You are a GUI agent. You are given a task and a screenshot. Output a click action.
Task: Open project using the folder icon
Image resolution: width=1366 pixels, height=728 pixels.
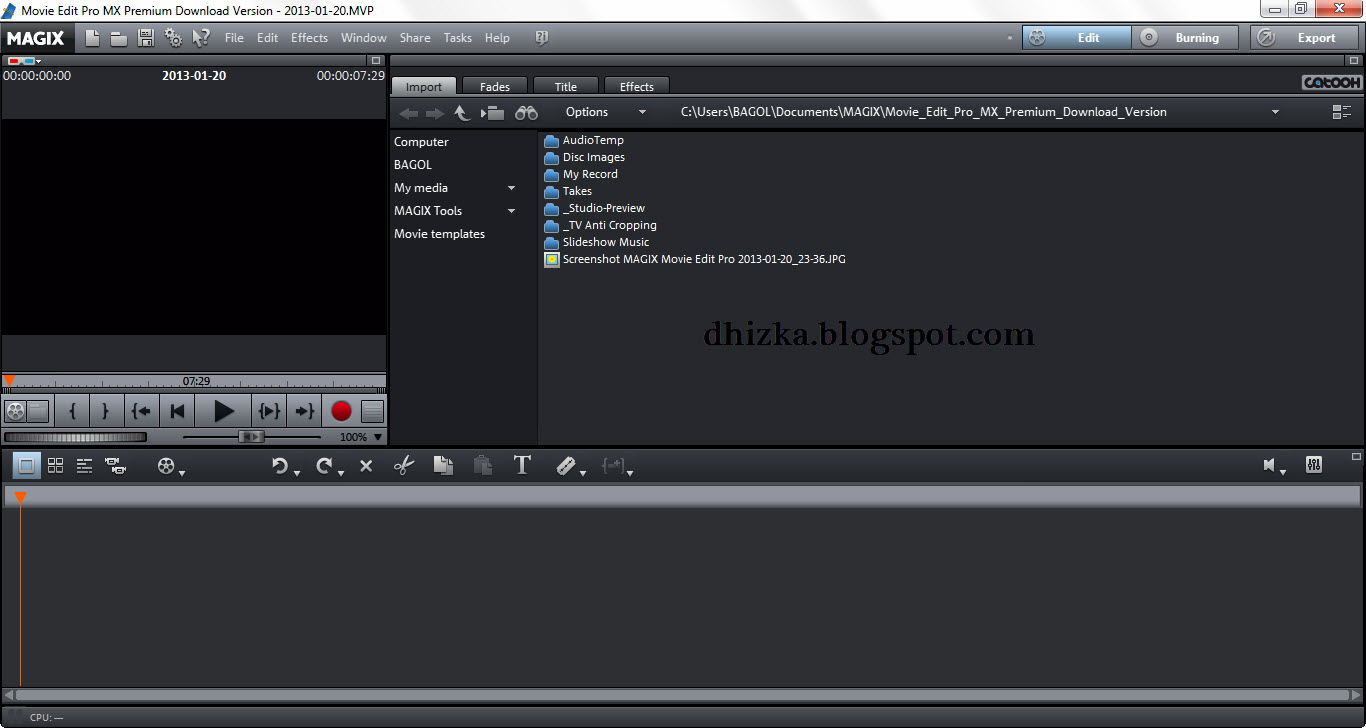[119, 38]
